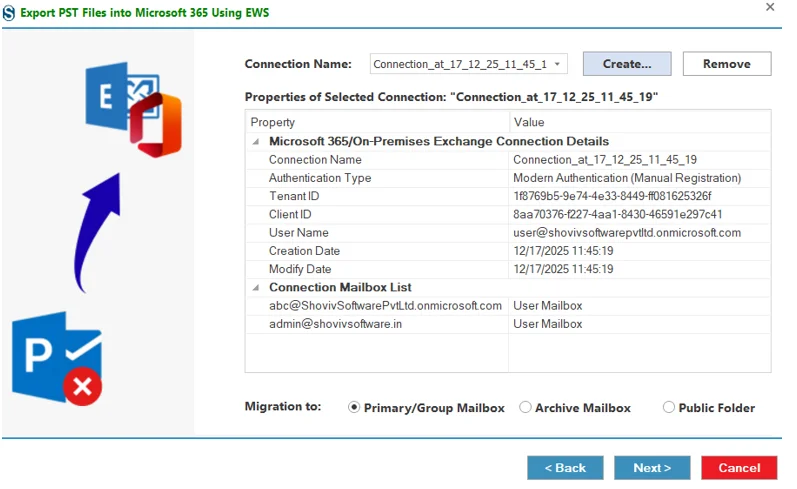This screenshot has height=489, width=797.
Task: Select the Creation Date property label
Action: coord(304,251)
